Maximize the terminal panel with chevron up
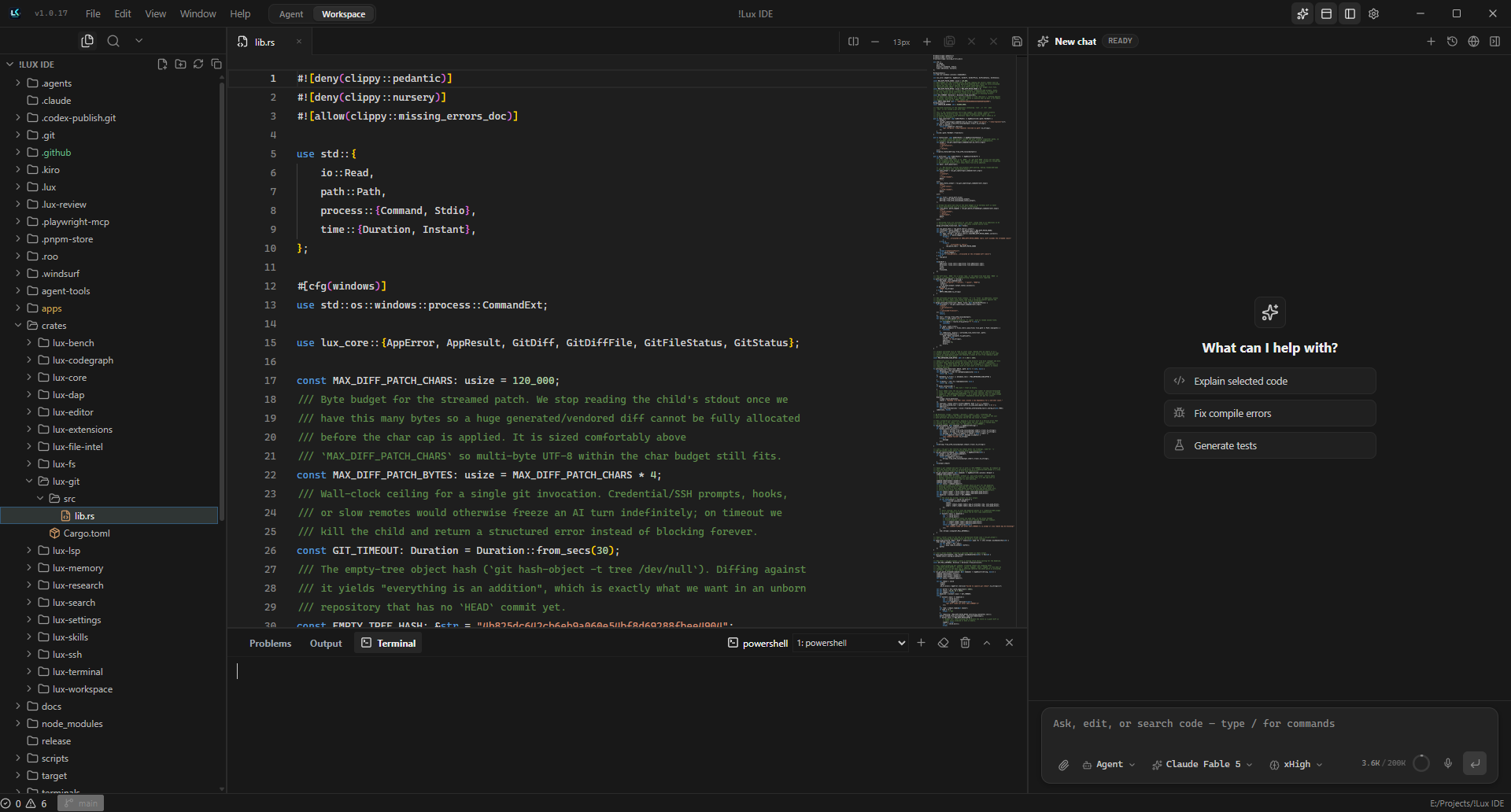The height and width of the screenshot is (812, 1511). pos(987,643)
